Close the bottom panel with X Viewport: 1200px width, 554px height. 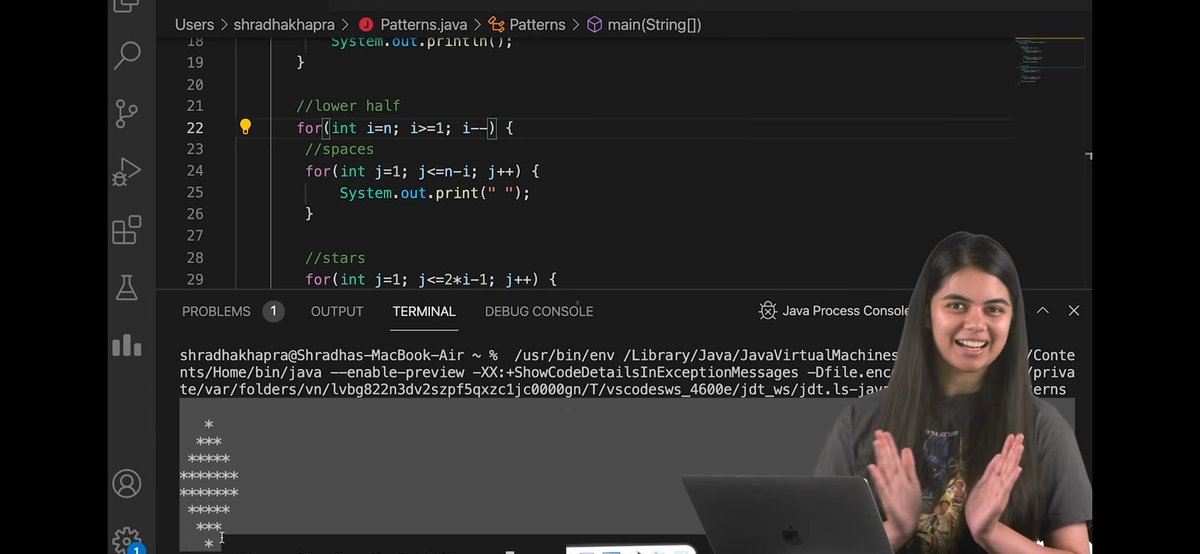click(1074, 311)
